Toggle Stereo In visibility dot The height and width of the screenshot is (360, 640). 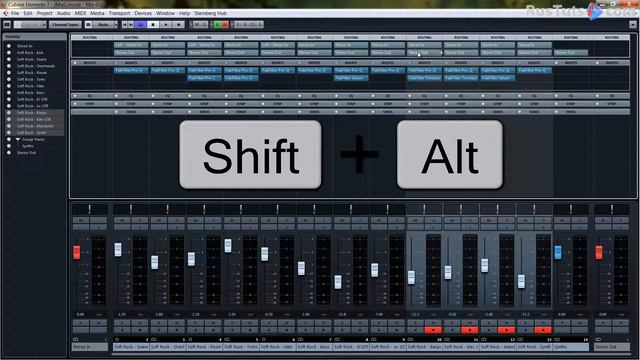coord(9,46)
